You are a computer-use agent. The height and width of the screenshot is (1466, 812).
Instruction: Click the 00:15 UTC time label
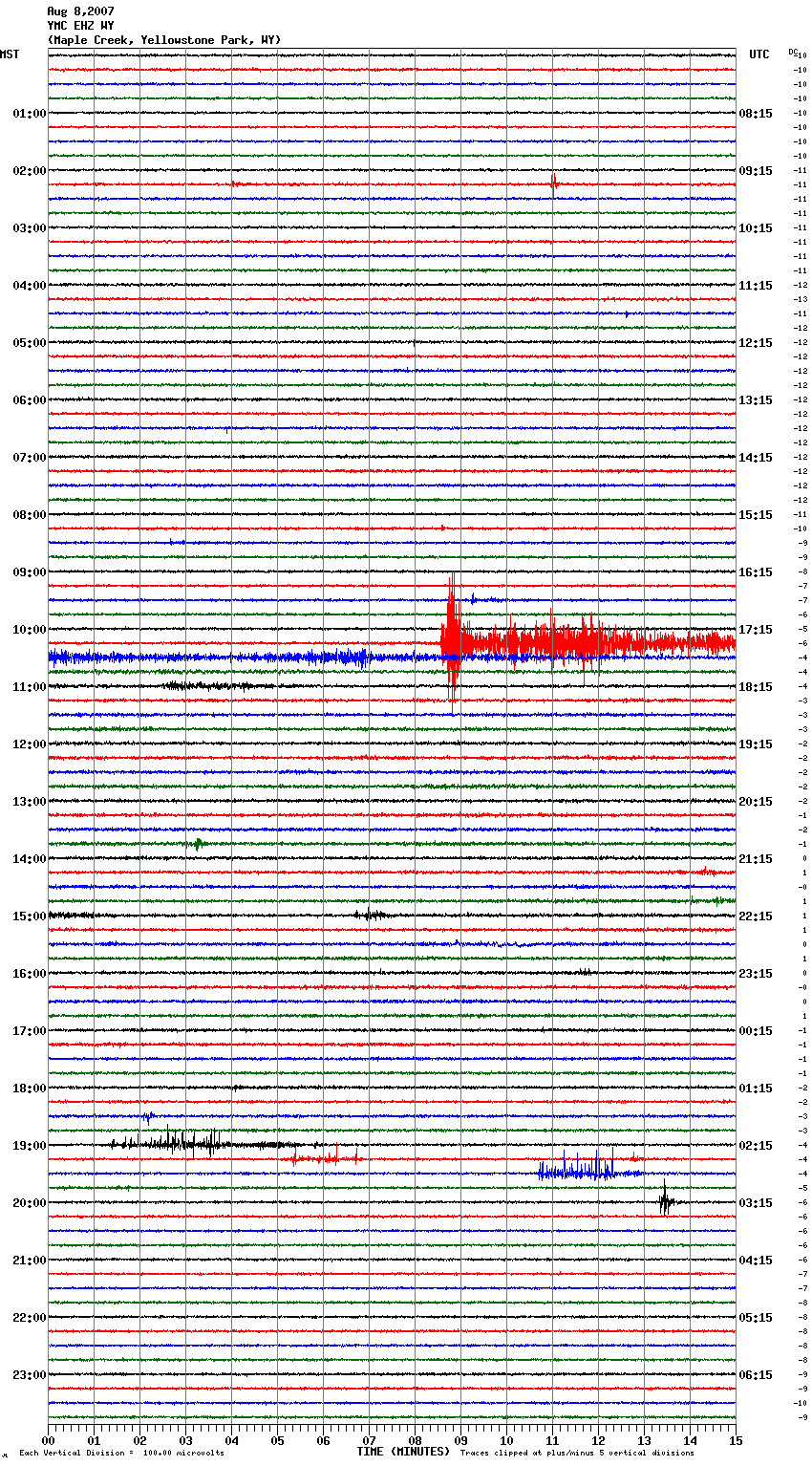[x=756, y=1031]
